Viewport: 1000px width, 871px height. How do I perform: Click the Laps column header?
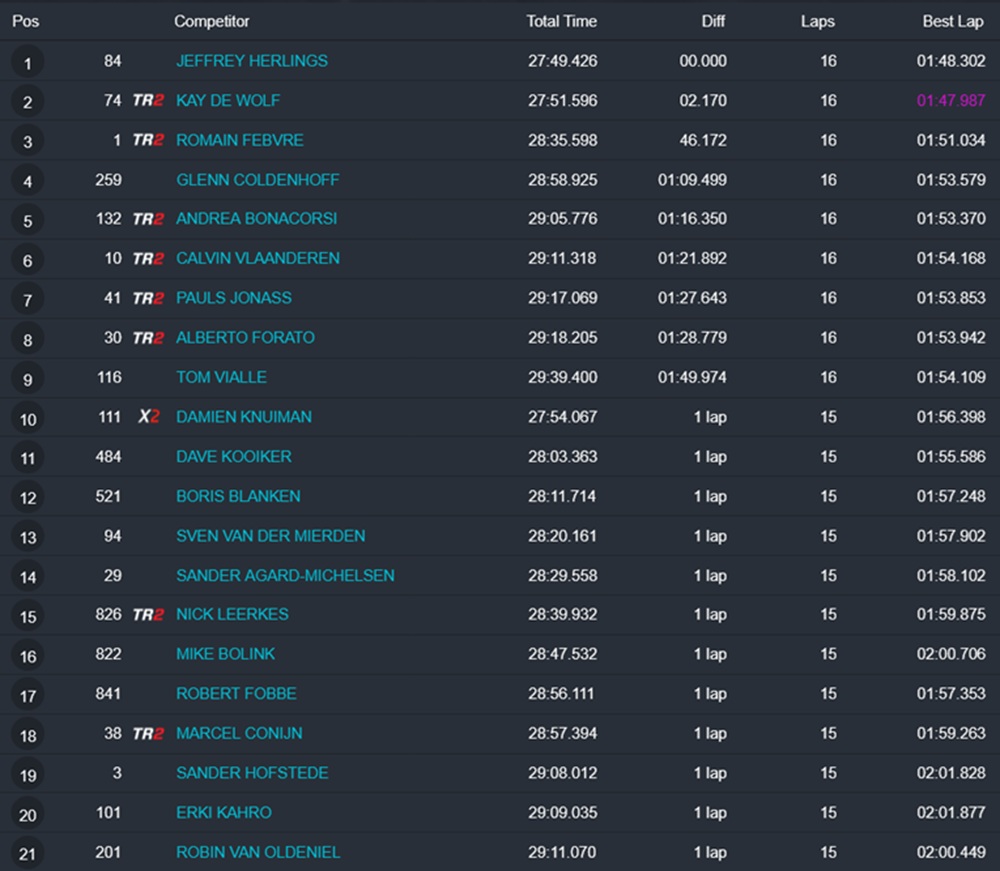click(817, 21)
